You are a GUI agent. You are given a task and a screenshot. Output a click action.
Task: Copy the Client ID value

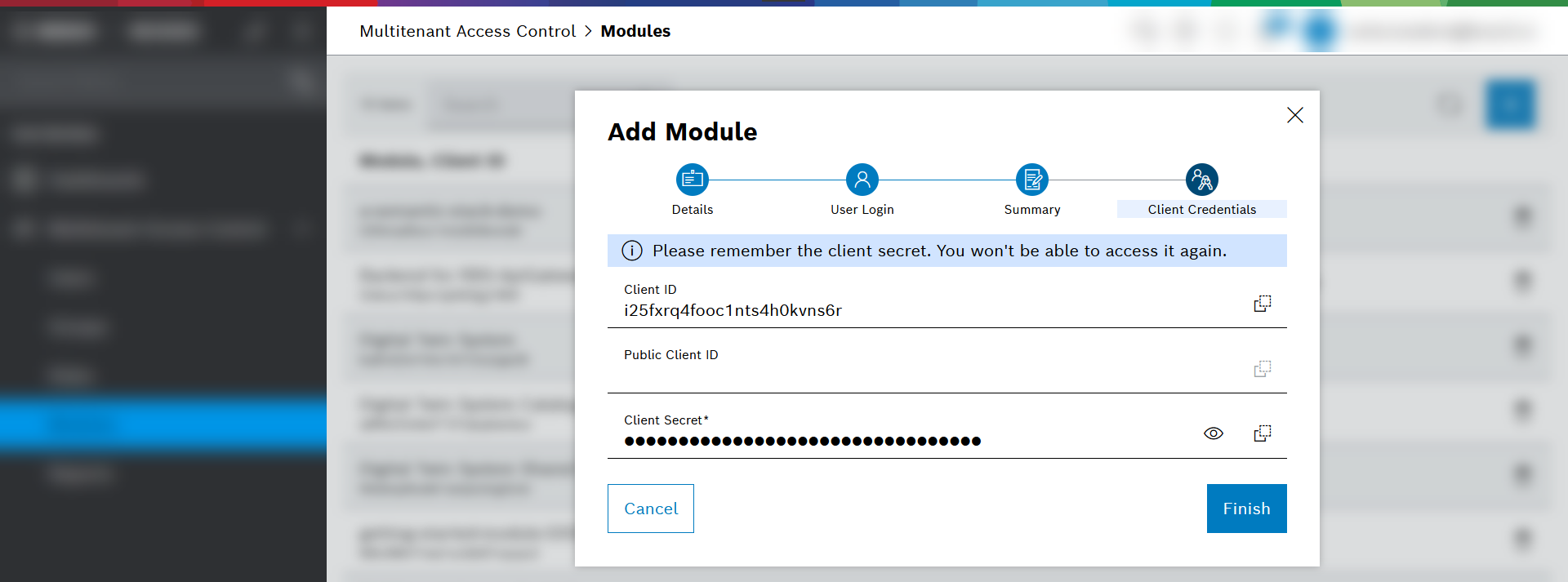[x=1263, y=304]
